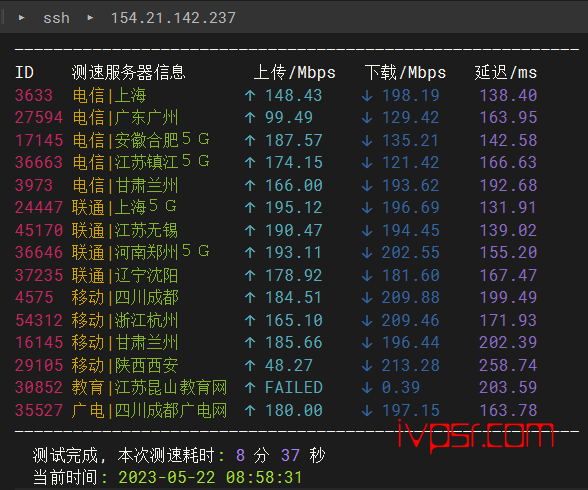Click the 下载/Mbps column header
This screenshot has height=490, width=588.
(x=405, y=72)
